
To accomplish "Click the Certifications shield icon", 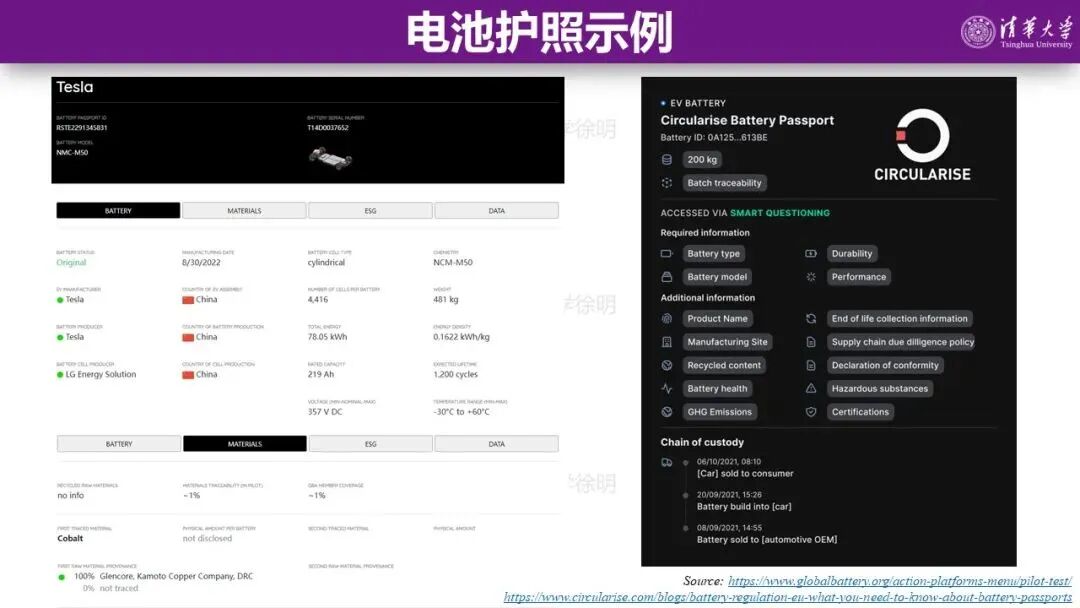I will [x=810, y=412].
